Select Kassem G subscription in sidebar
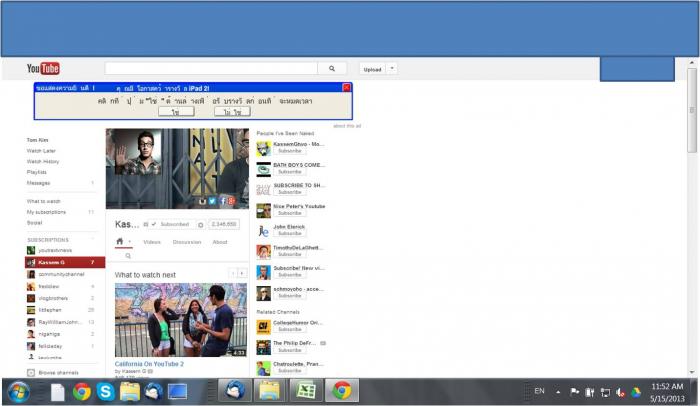700x406 pixels. [65, 262]
